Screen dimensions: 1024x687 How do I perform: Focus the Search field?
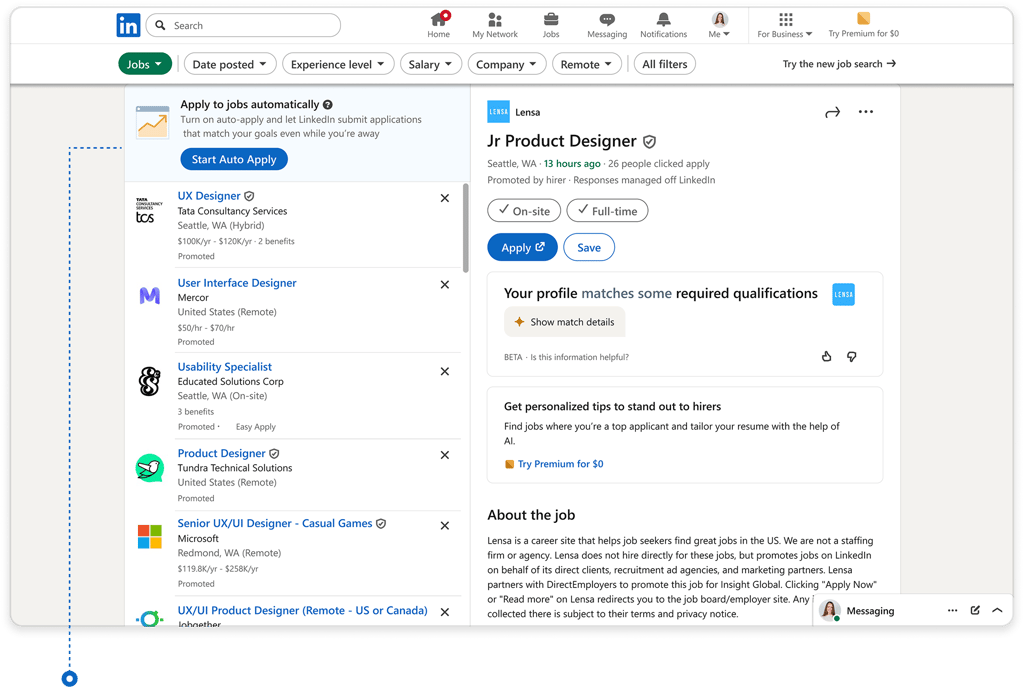point(244,25)
